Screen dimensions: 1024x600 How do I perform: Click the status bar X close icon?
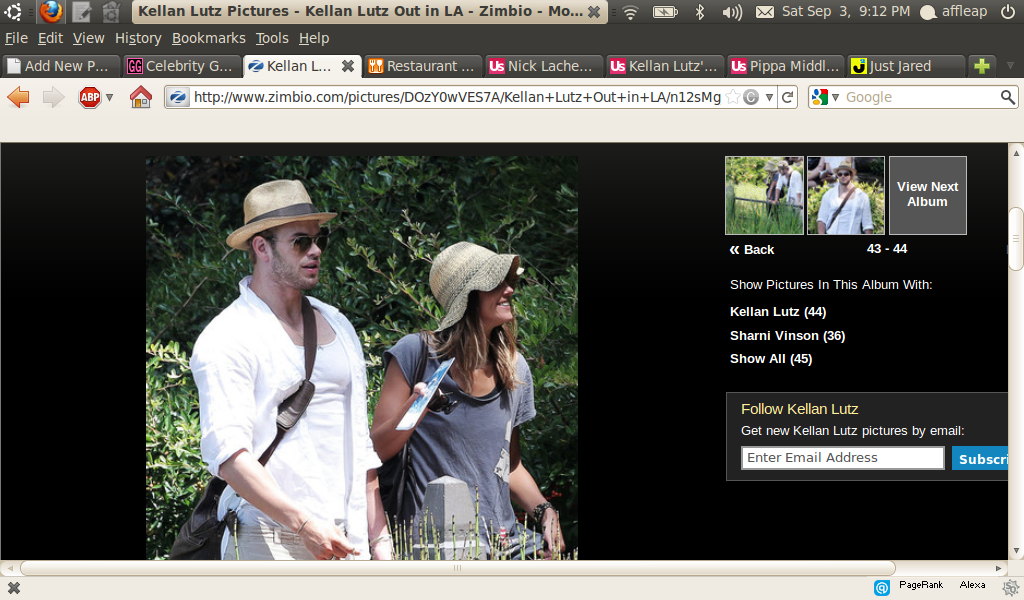click(x=13, y=588)
